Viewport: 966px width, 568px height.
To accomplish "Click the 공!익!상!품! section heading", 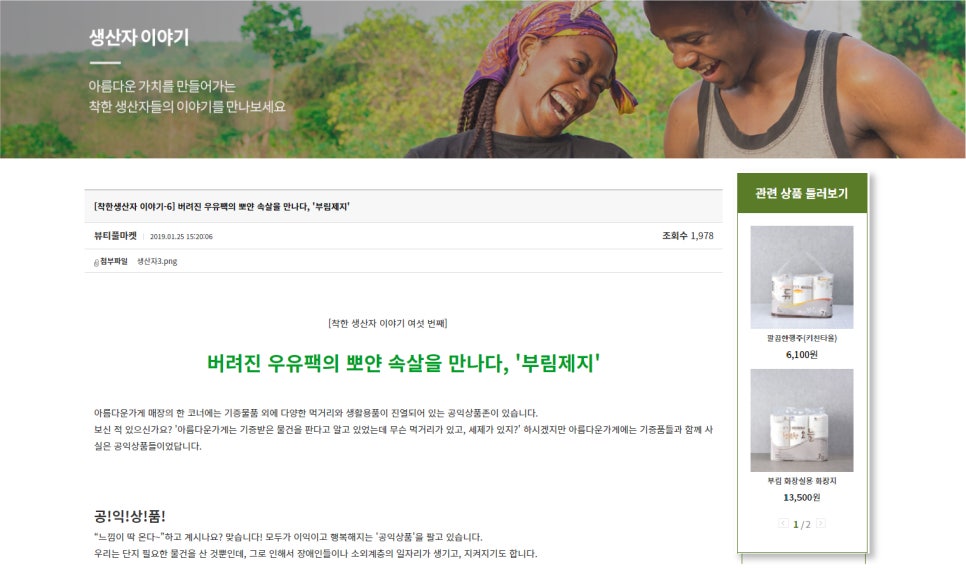I will (x=130, y=516).
